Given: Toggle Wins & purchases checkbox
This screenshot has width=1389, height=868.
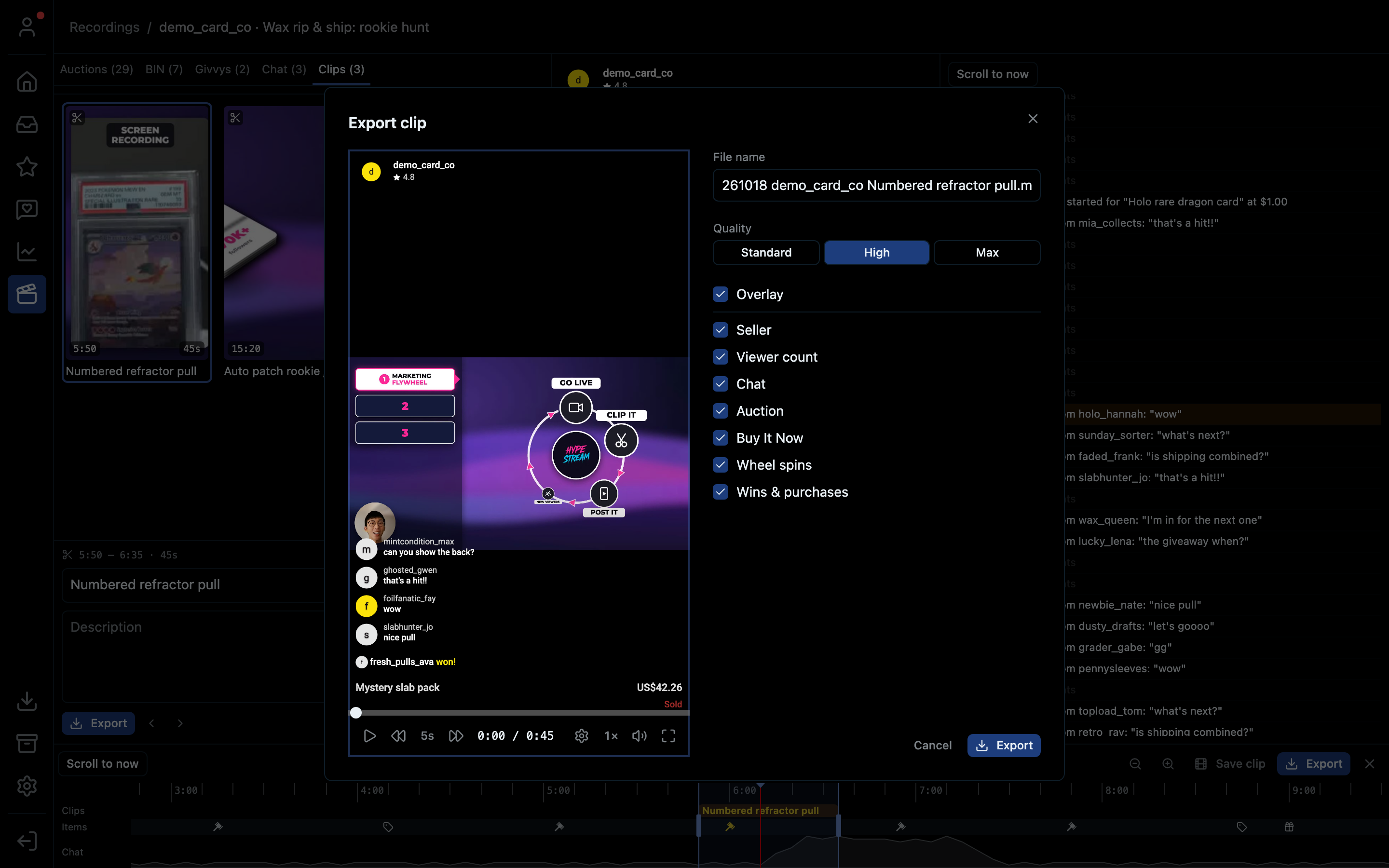Looking at the screenshot, I should pyautogui.click(x=721, y=491).
